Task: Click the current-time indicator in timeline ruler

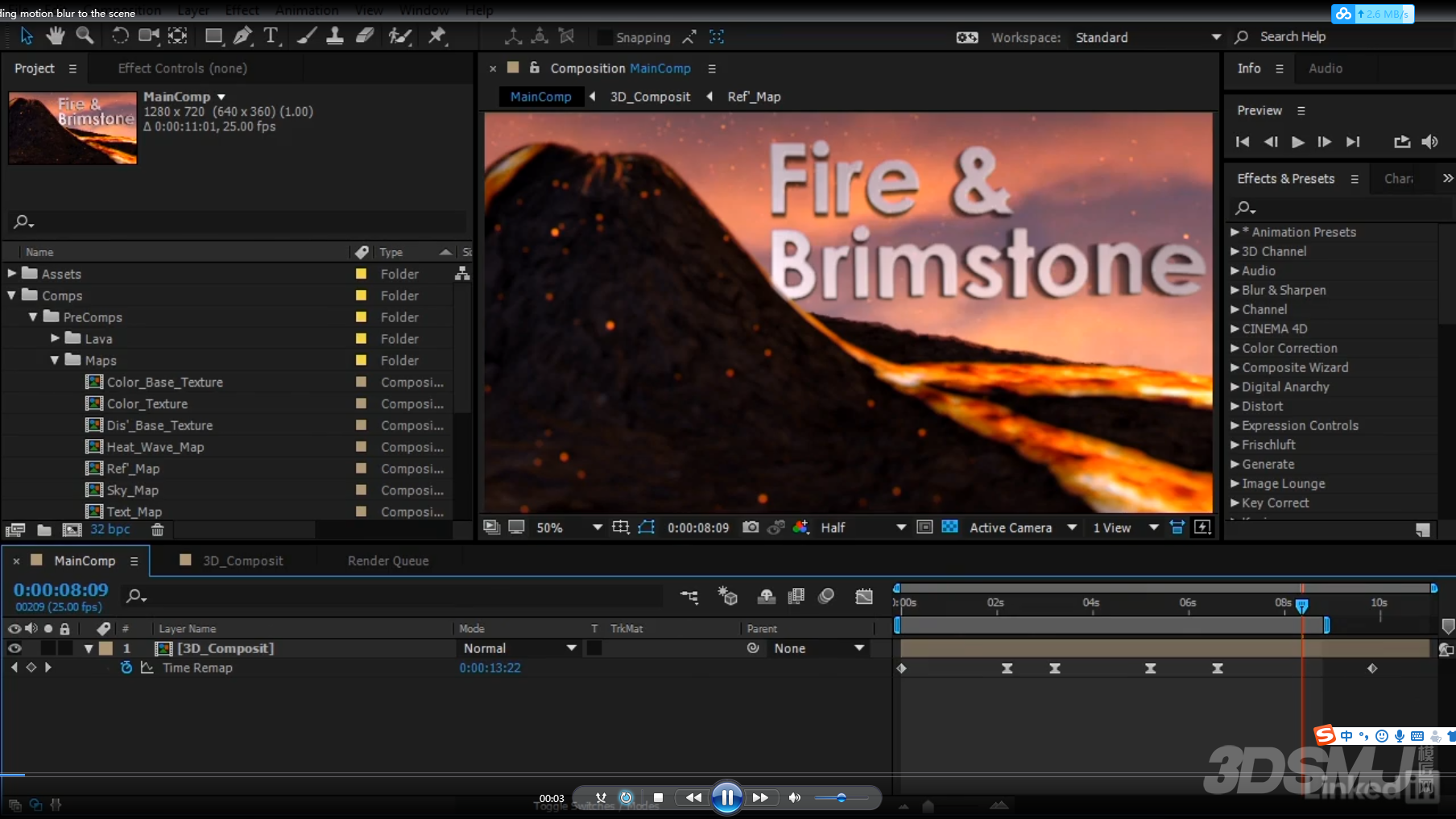Action: tap(1301, 605)
